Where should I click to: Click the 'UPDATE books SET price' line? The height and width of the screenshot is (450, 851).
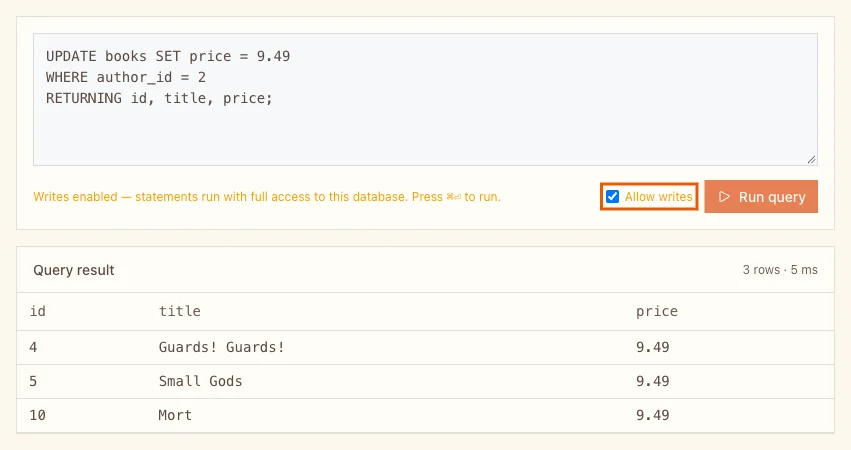point(168,56)
